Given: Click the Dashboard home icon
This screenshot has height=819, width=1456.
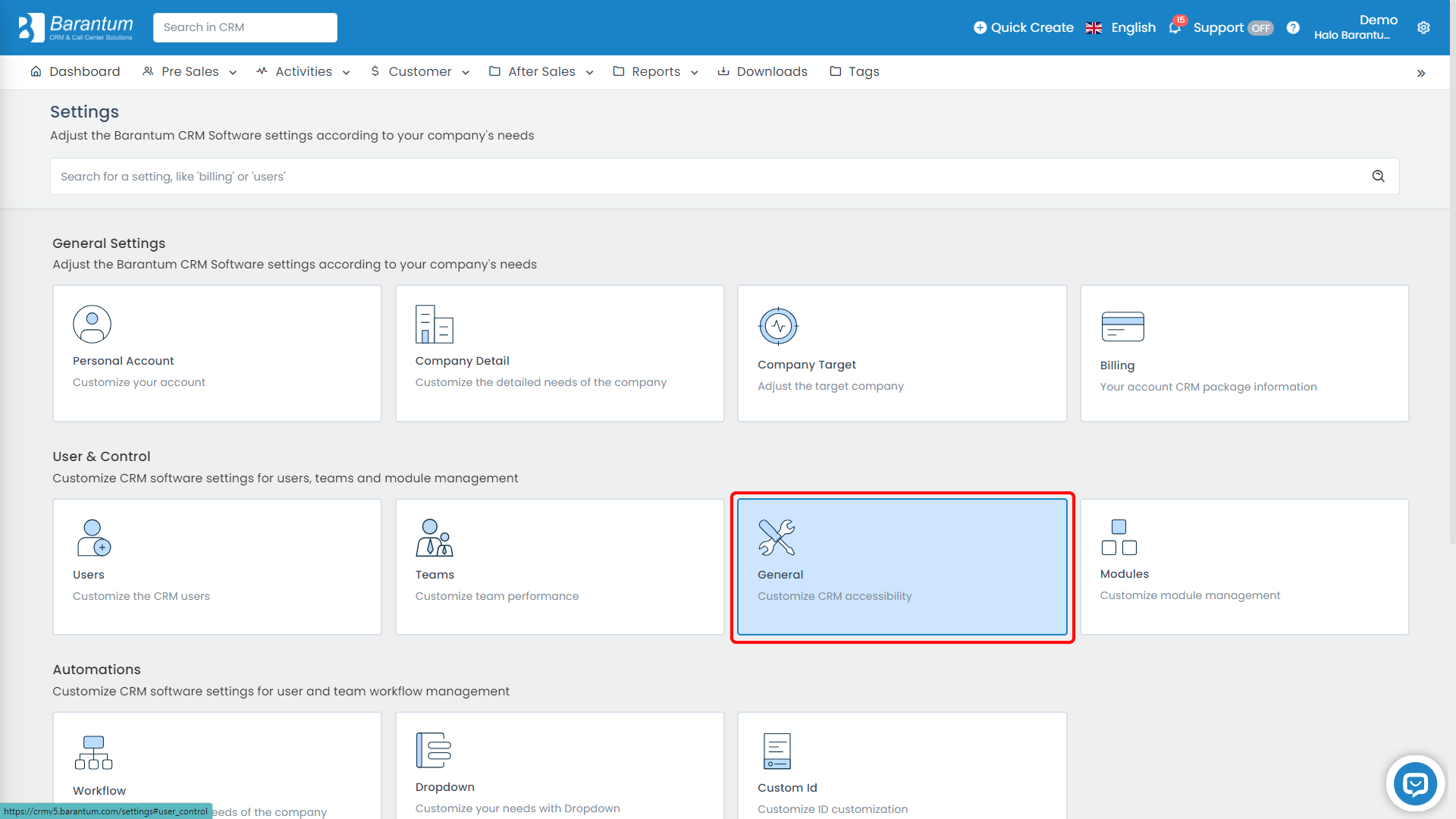Looking at the screenshot, I should [36, 71].
